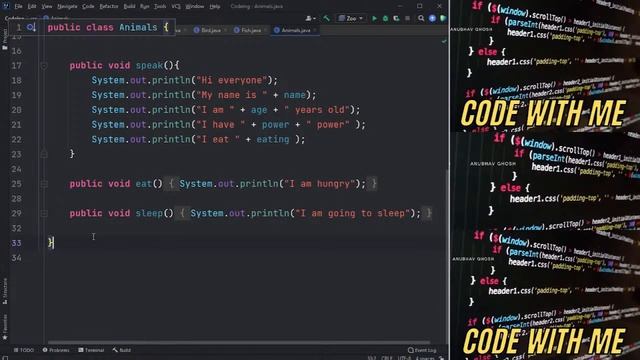This screenshot has height=360, width=640.
Task: Open the Event Log
Action: [x=422, y=350]
